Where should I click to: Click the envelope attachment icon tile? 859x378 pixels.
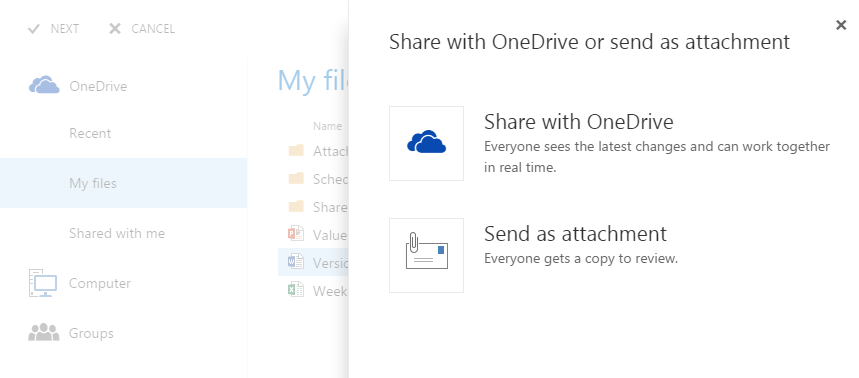point(426,255)
